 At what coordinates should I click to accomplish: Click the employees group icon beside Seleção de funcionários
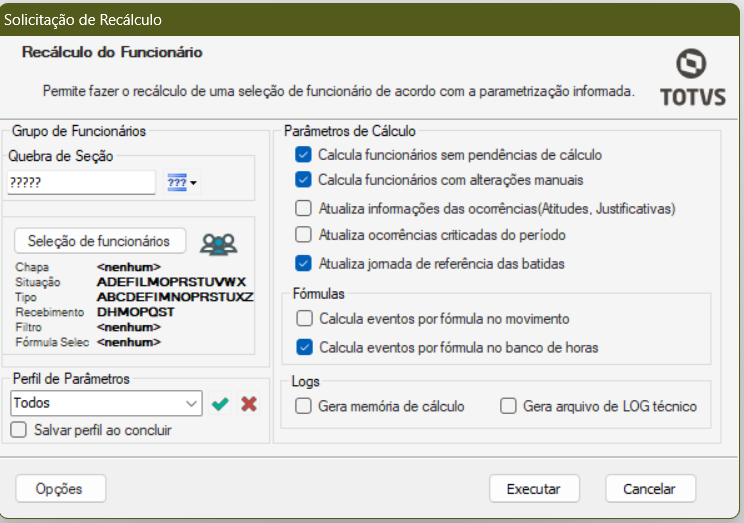pyautogui.click(x=218, y=244)
